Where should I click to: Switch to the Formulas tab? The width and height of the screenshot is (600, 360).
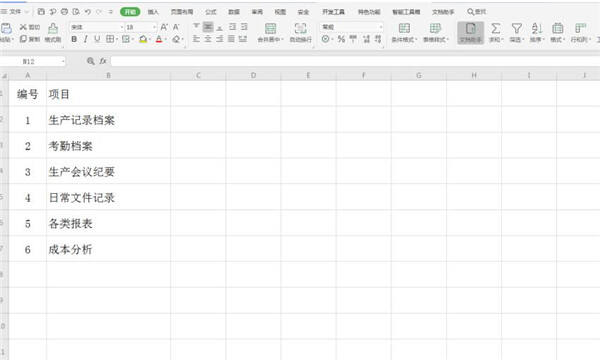211,12
